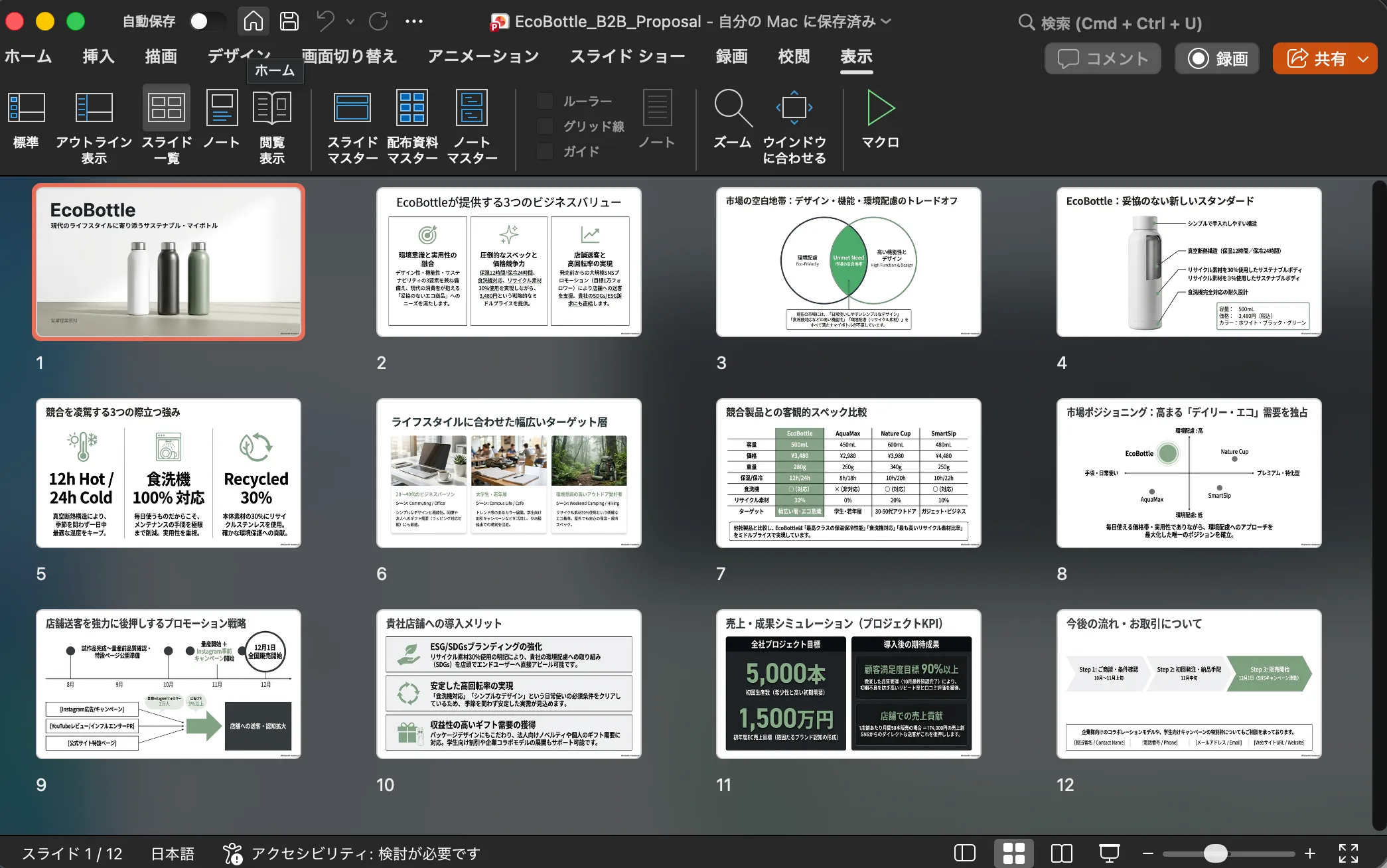Click the language indicator 日本語
This screenshot has width=1387, height=868.
(x=173, y=853)
